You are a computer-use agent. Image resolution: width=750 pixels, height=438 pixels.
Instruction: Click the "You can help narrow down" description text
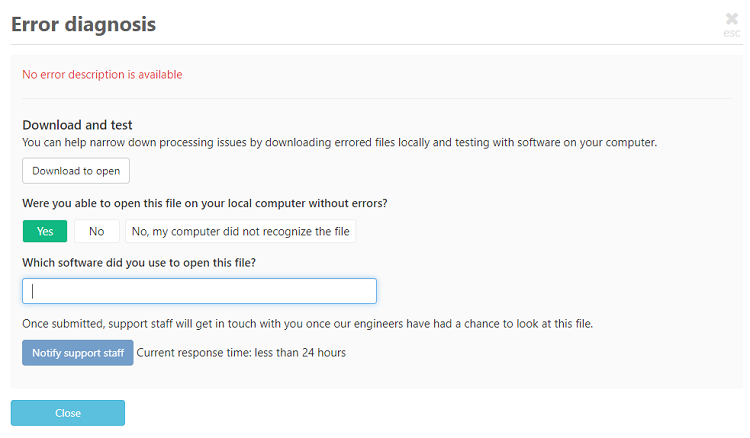(x=339, y=142)
